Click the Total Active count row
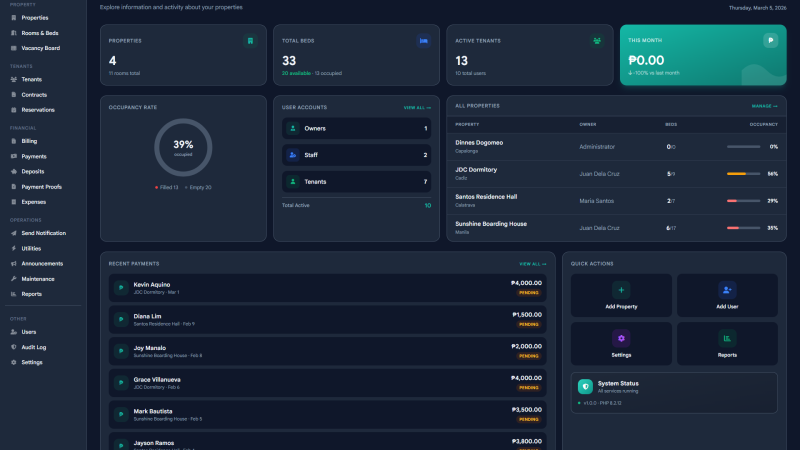The width and height of the screenshot is (800, 450). pyautogui.click(x=357, y=206)
